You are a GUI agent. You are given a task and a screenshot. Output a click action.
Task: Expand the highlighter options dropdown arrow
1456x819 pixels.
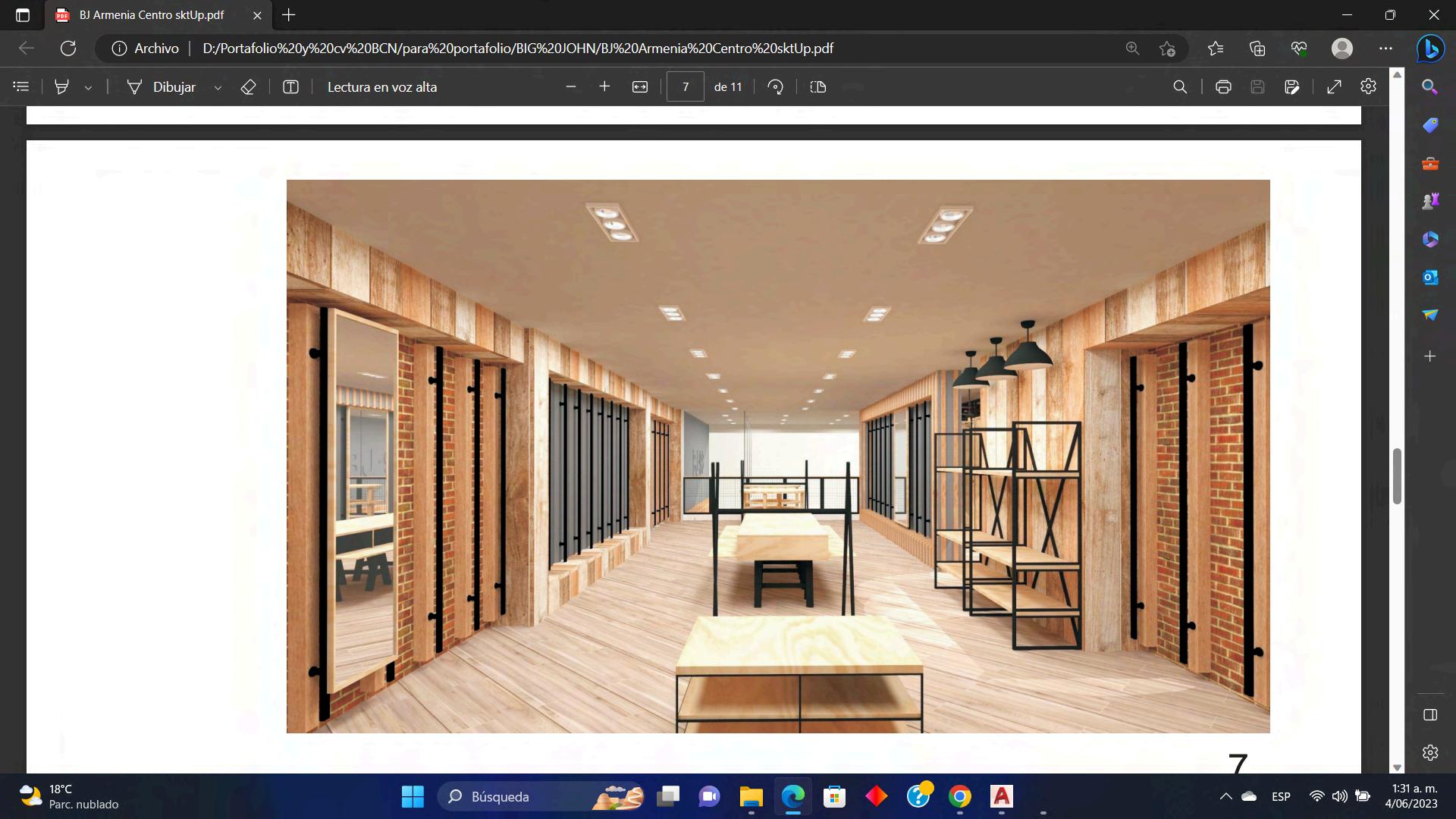[x=88, y=87]
